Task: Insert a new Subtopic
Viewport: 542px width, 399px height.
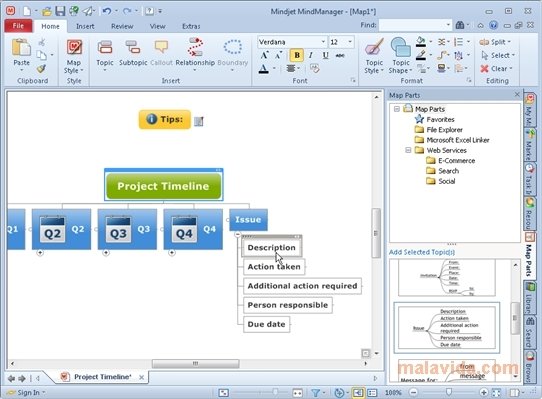Action: click(133, 53)
